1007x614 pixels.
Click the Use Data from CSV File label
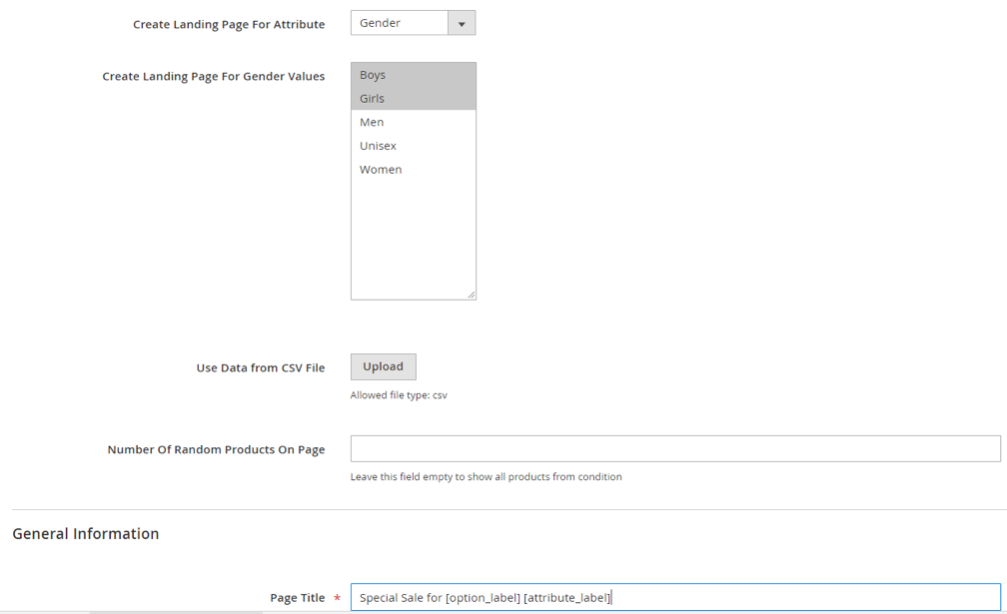261,368
